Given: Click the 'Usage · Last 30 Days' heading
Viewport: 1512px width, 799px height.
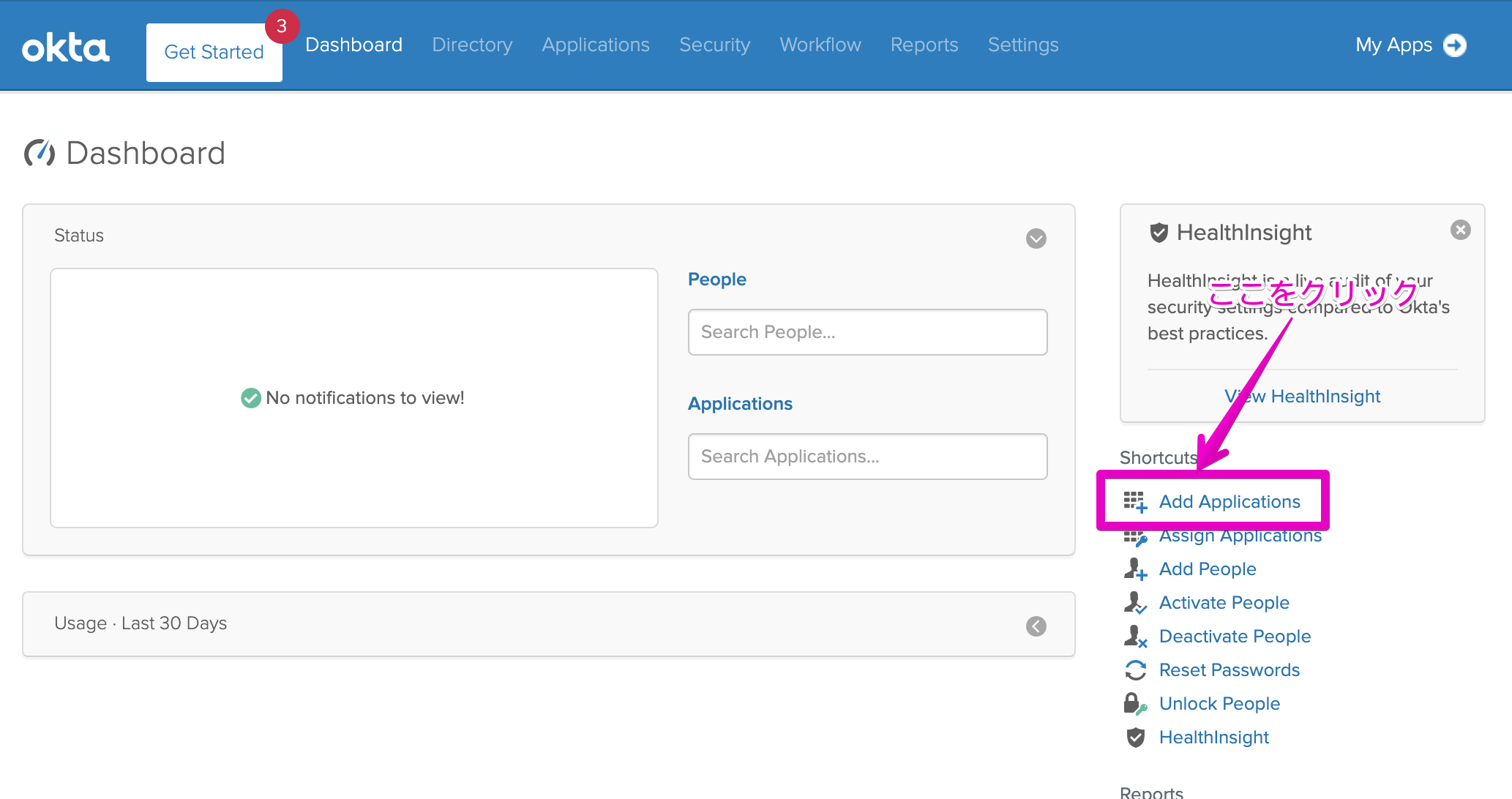Looking at the screenshot, I should tap(141, 623).
